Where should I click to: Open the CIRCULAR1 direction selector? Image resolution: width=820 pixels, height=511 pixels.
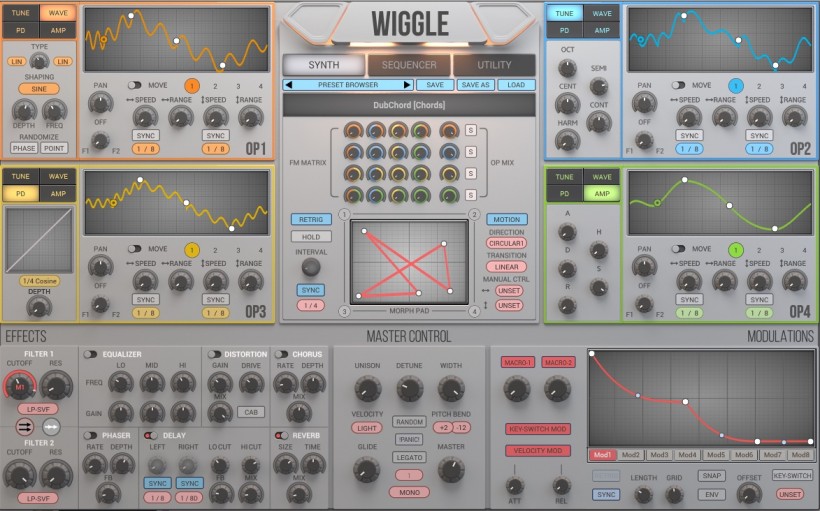507,242
